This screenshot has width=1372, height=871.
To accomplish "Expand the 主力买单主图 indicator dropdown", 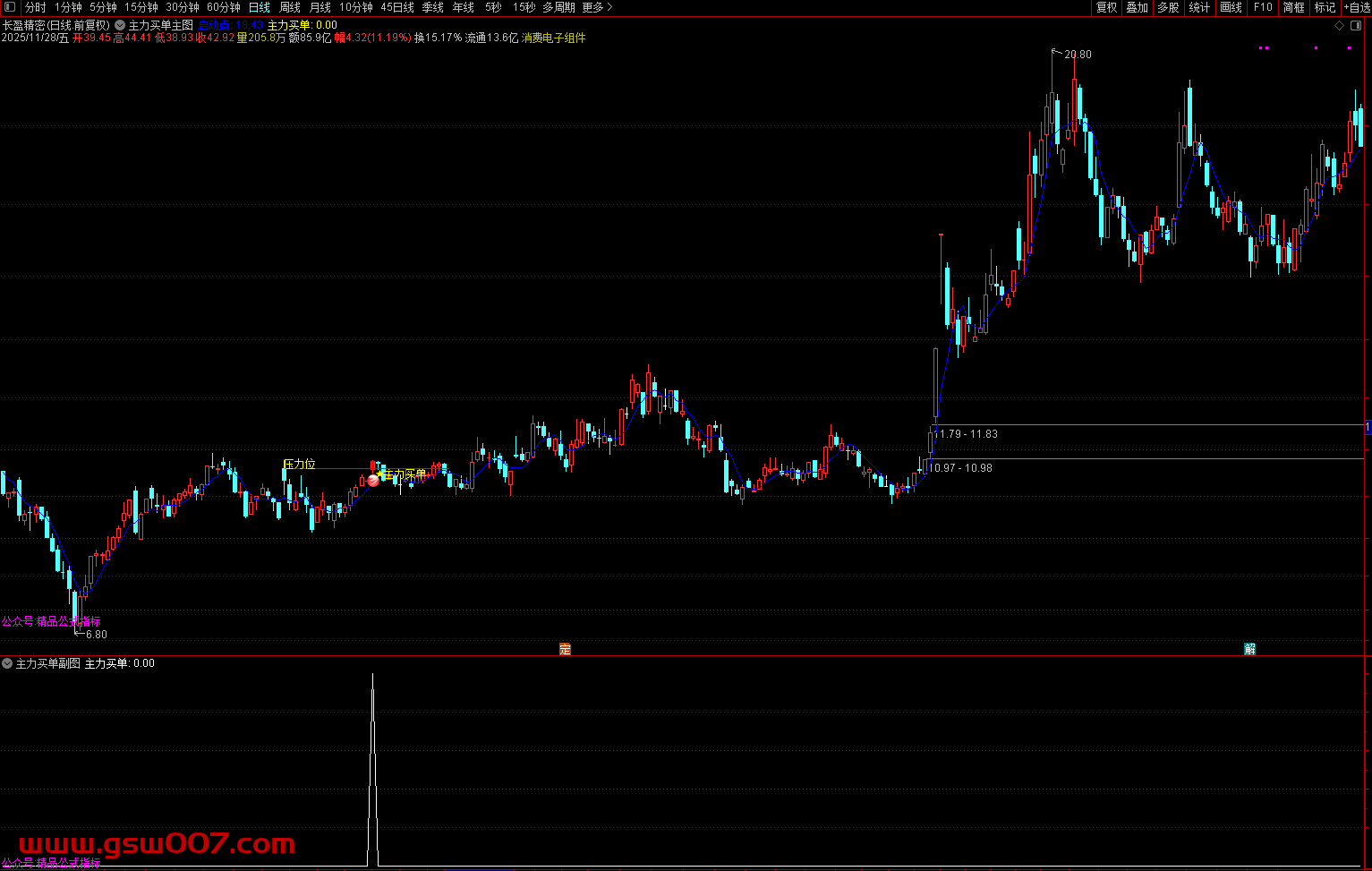I will (120, 26).
